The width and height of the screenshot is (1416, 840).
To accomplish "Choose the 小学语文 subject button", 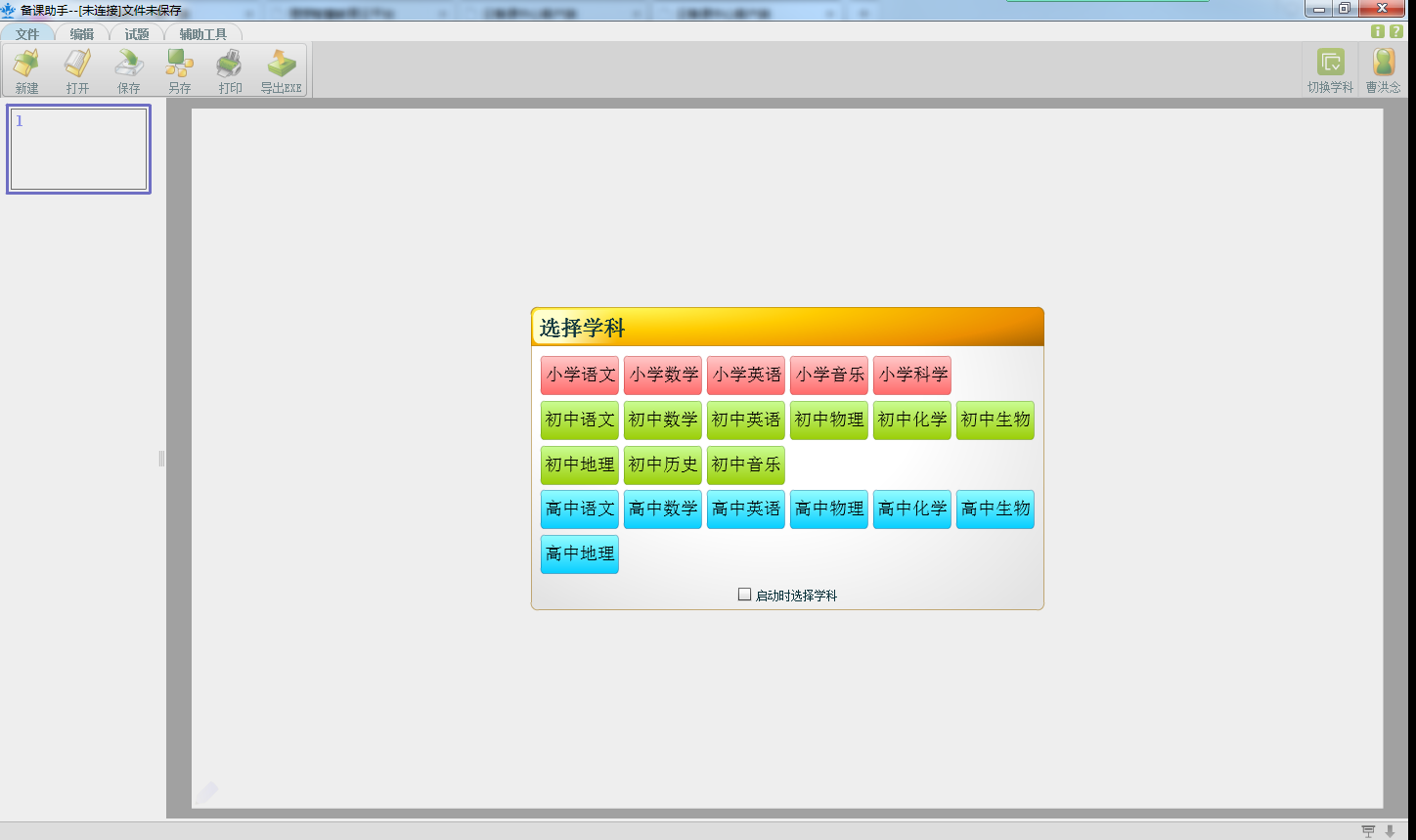I will pyautogui.click(x=580, y=376).
